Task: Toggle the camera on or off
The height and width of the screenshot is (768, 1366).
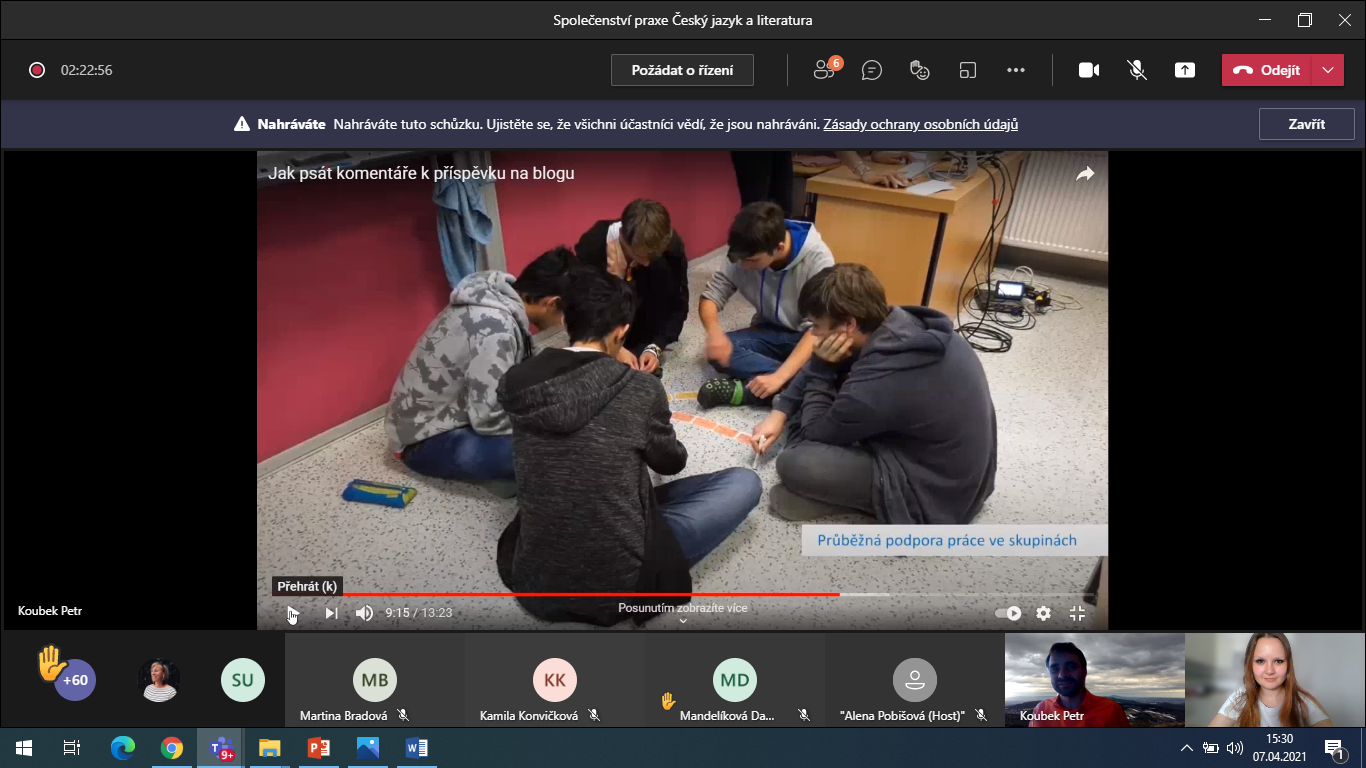Action: point(1088,70)
